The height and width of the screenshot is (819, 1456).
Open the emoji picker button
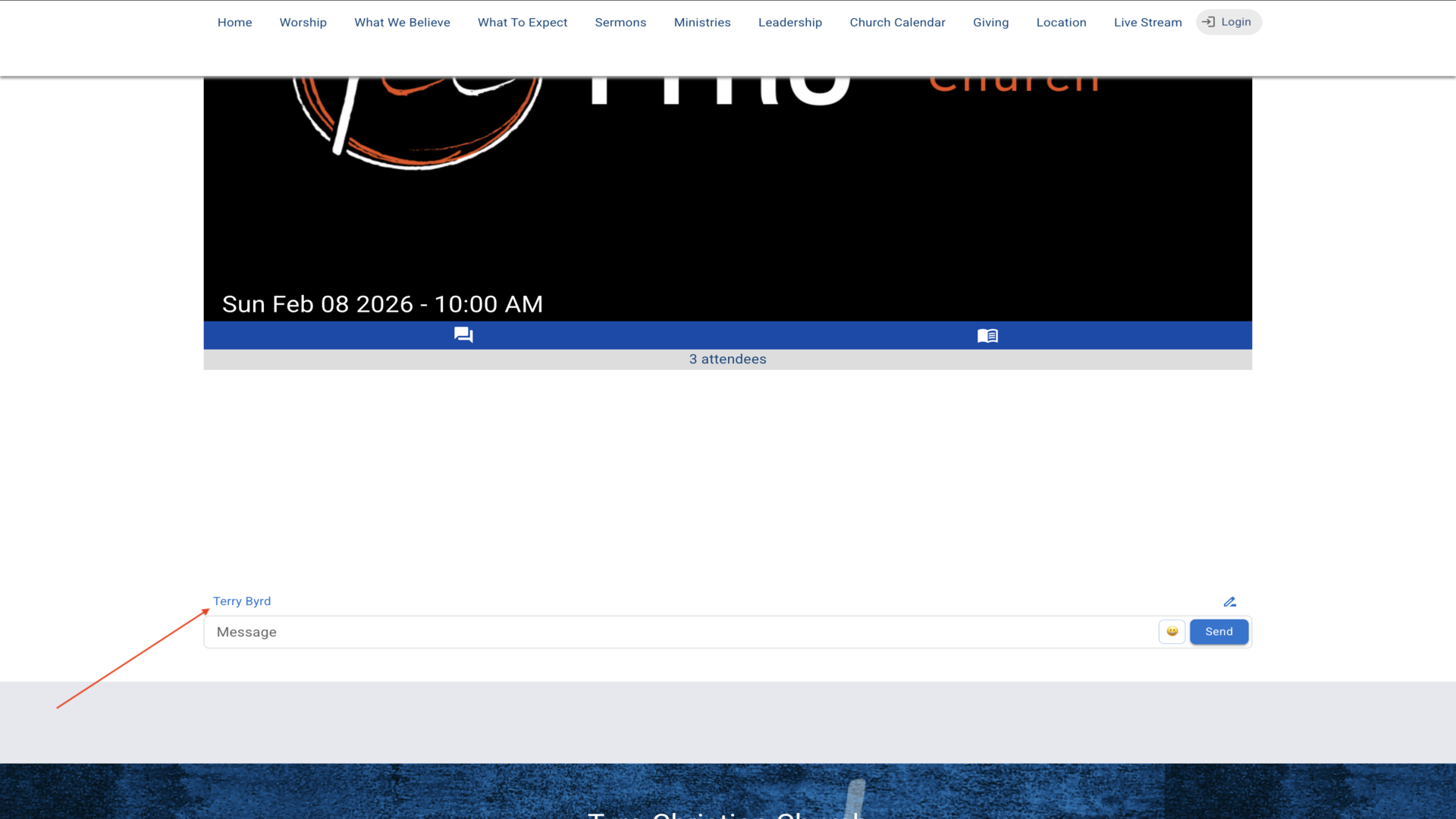point(1172,632)
